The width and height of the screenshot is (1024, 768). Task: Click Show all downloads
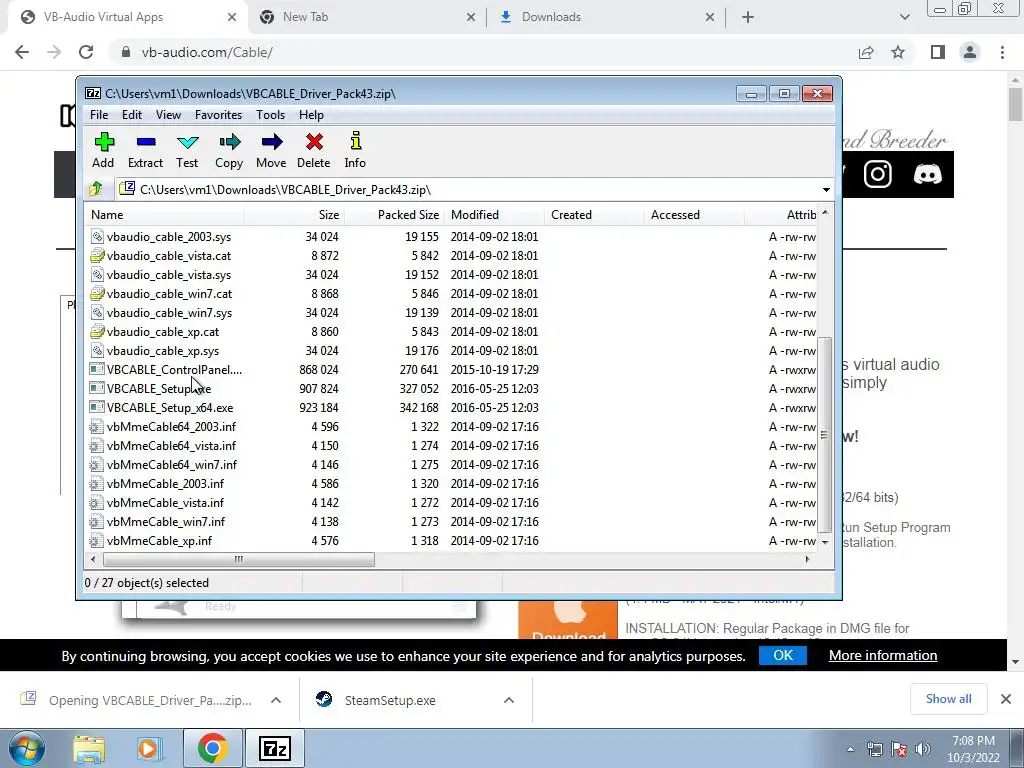coord(948,699)
